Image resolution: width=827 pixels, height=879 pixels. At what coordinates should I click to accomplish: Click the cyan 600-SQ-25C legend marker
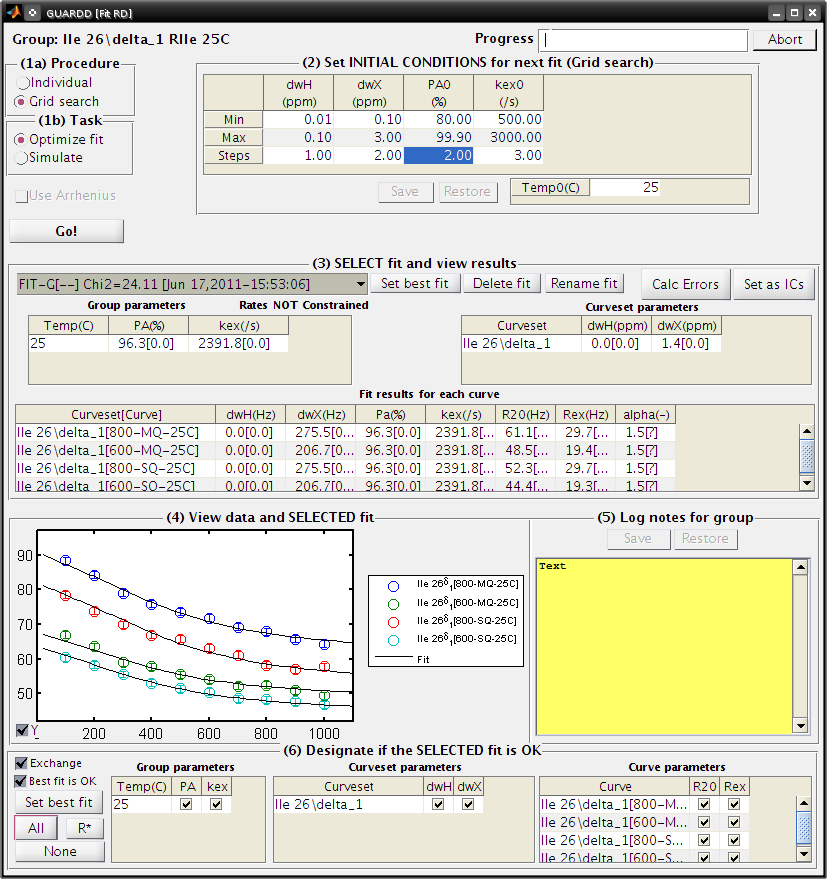pos(394,640)
